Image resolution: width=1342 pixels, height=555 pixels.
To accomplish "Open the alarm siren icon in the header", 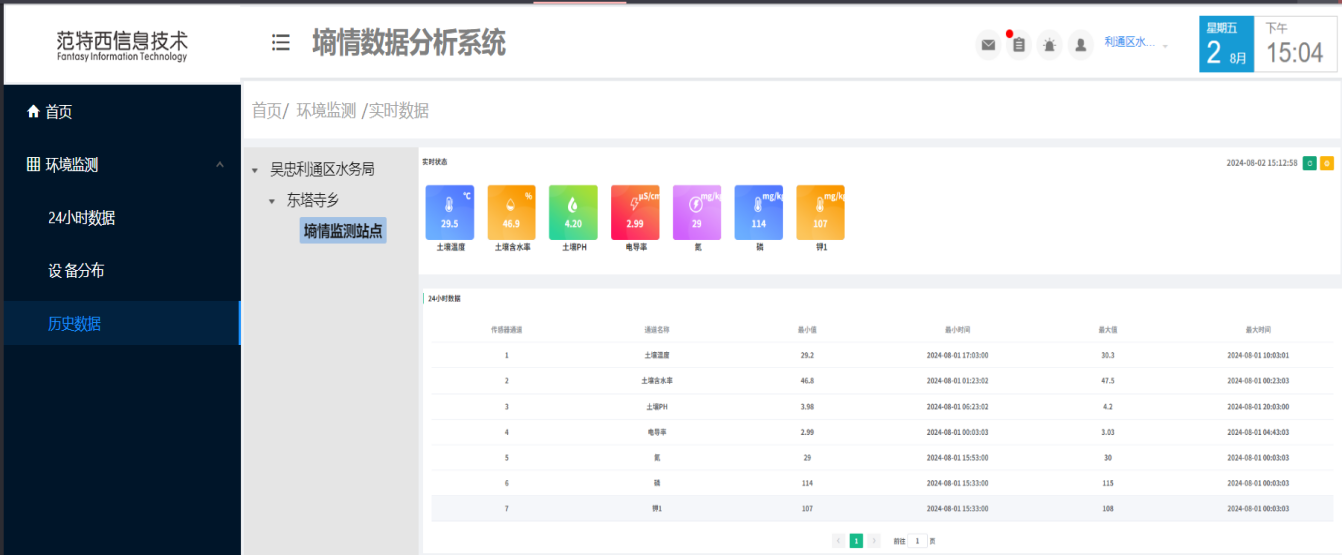I will 1049,45.
